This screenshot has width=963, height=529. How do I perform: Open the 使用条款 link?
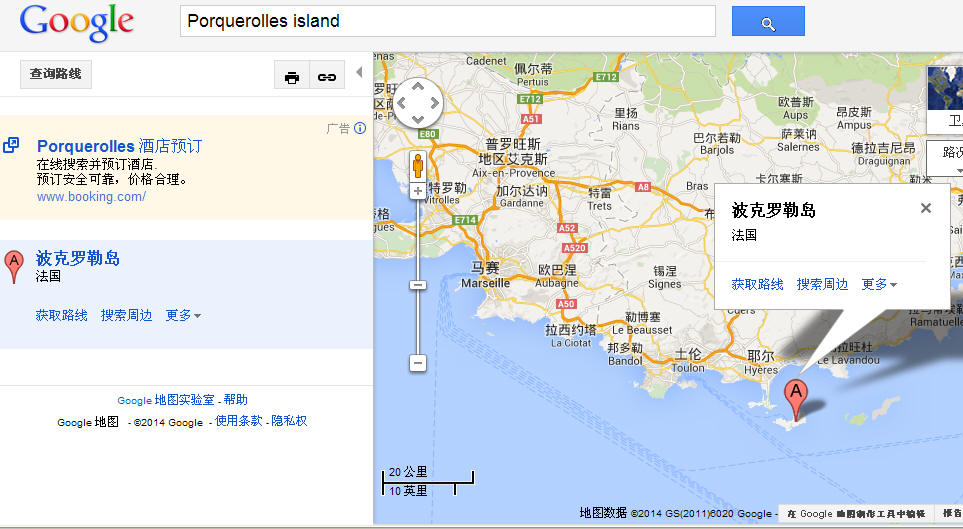[x=239, y=421]
